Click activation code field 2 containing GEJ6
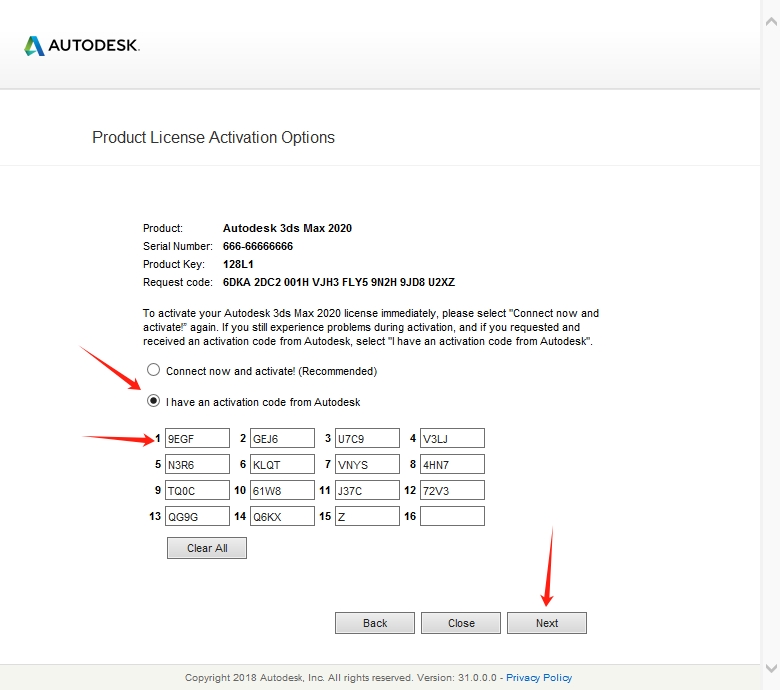 click(x=282, y=438)
